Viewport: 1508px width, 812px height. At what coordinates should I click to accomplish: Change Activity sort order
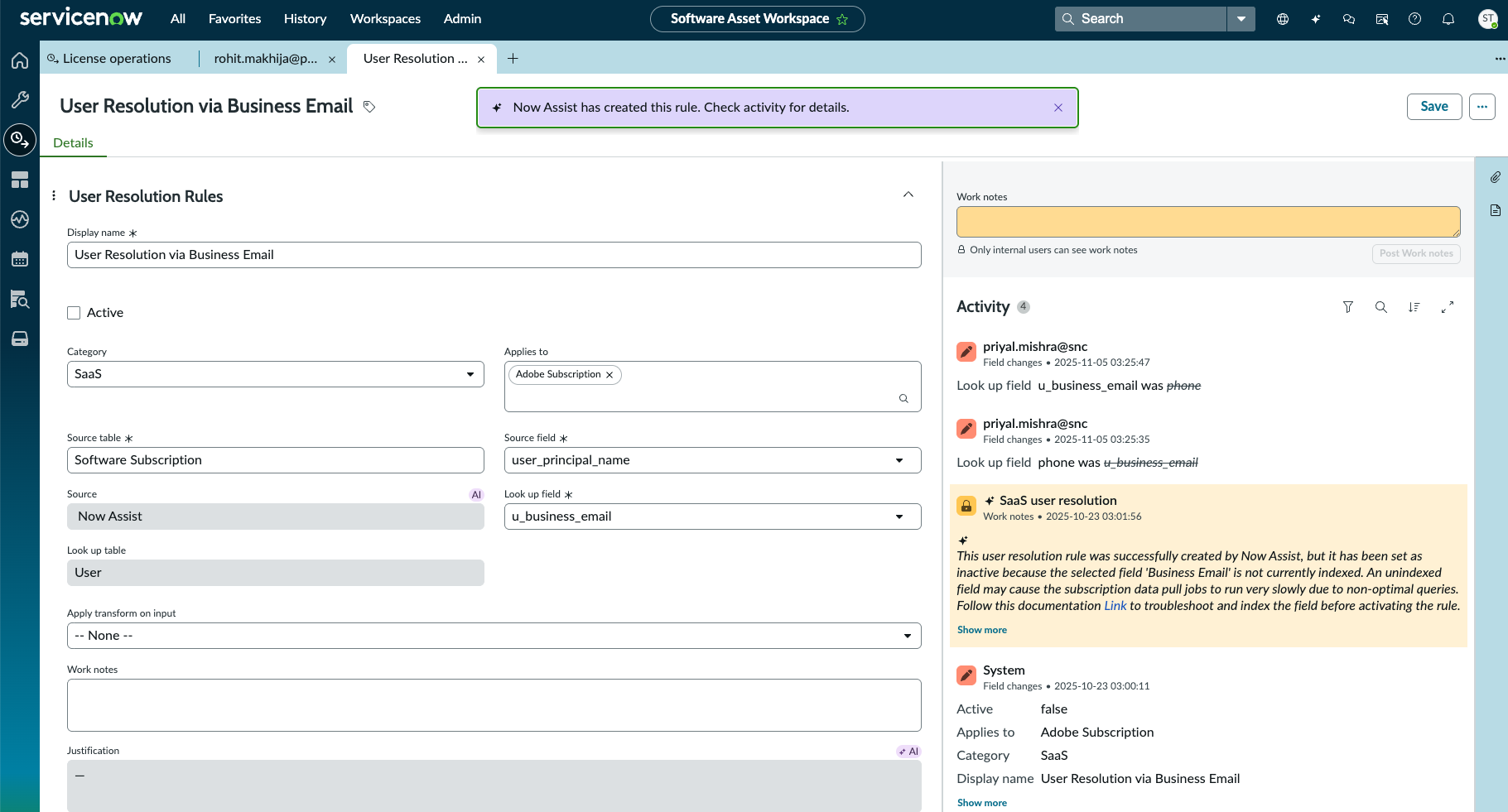(x=1414, y=307)
